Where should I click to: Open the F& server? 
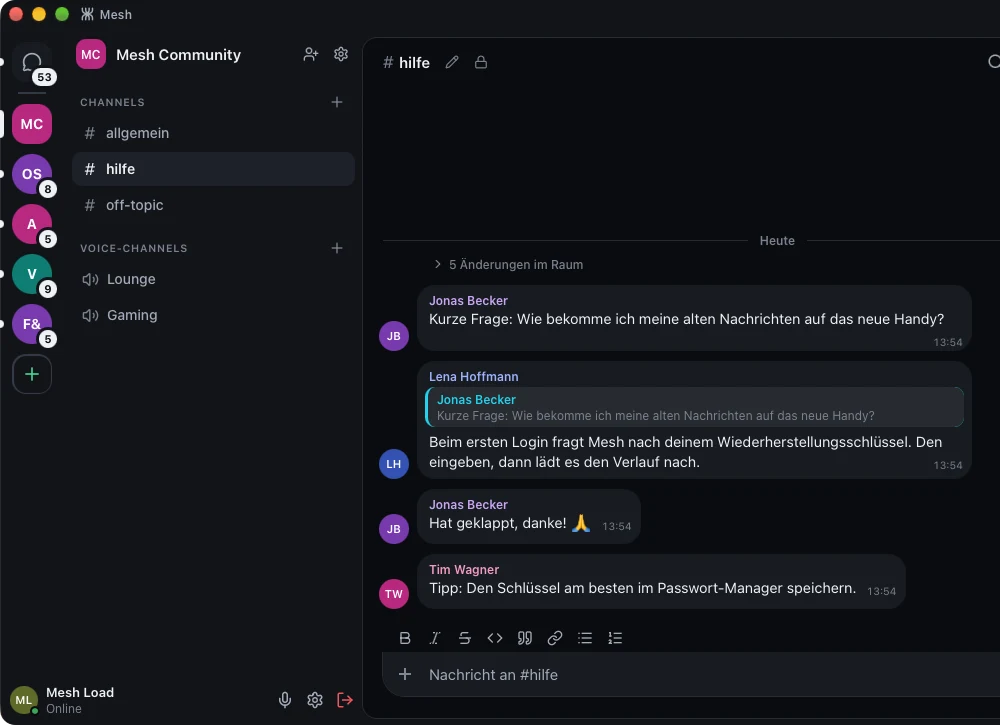pyautogui.click(x=32, y=324)
